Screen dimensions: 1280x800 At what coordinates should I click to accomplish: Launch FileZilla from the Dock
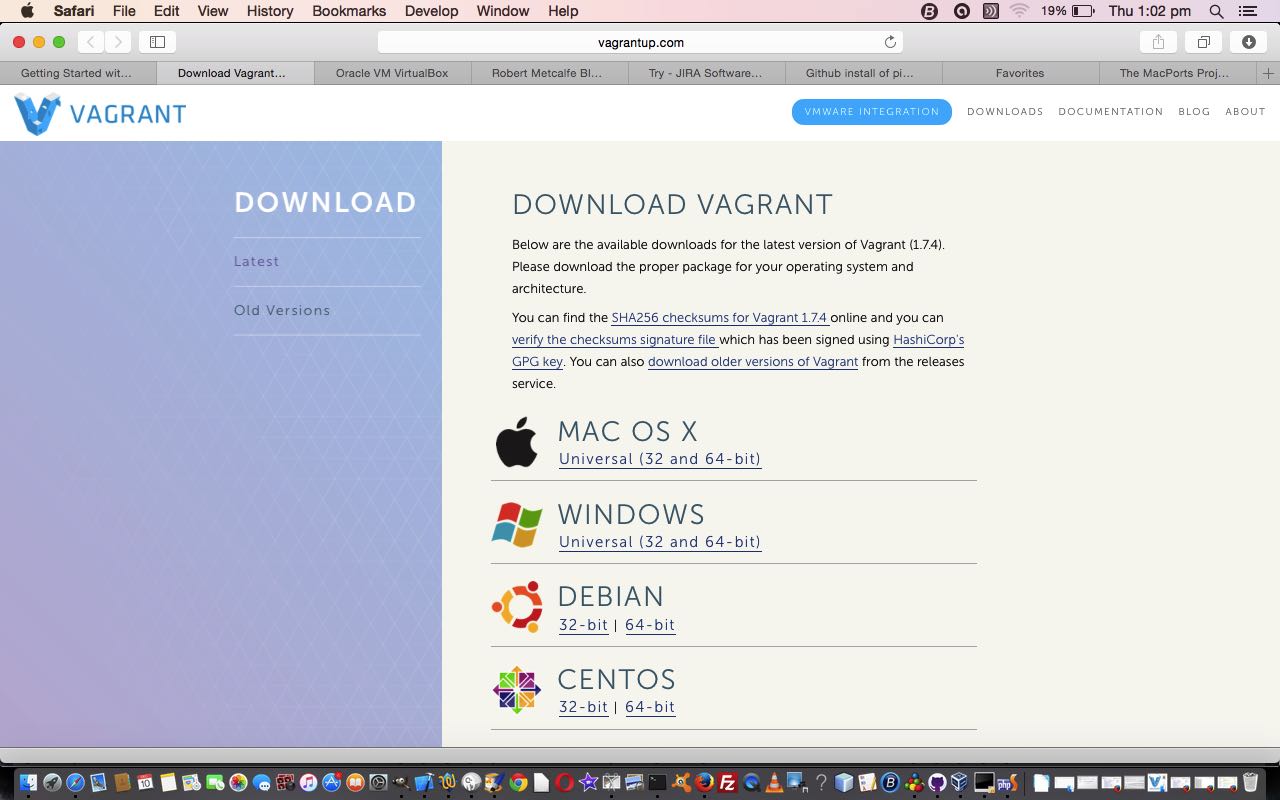coord(728,782)
